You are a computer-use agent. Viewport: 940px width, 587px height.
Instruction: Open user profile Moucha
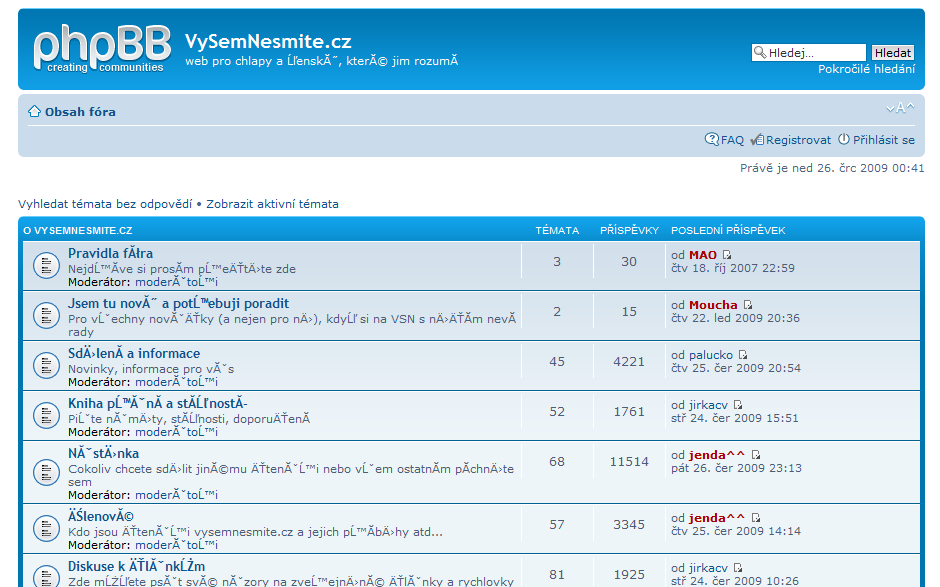pos(713,305)
